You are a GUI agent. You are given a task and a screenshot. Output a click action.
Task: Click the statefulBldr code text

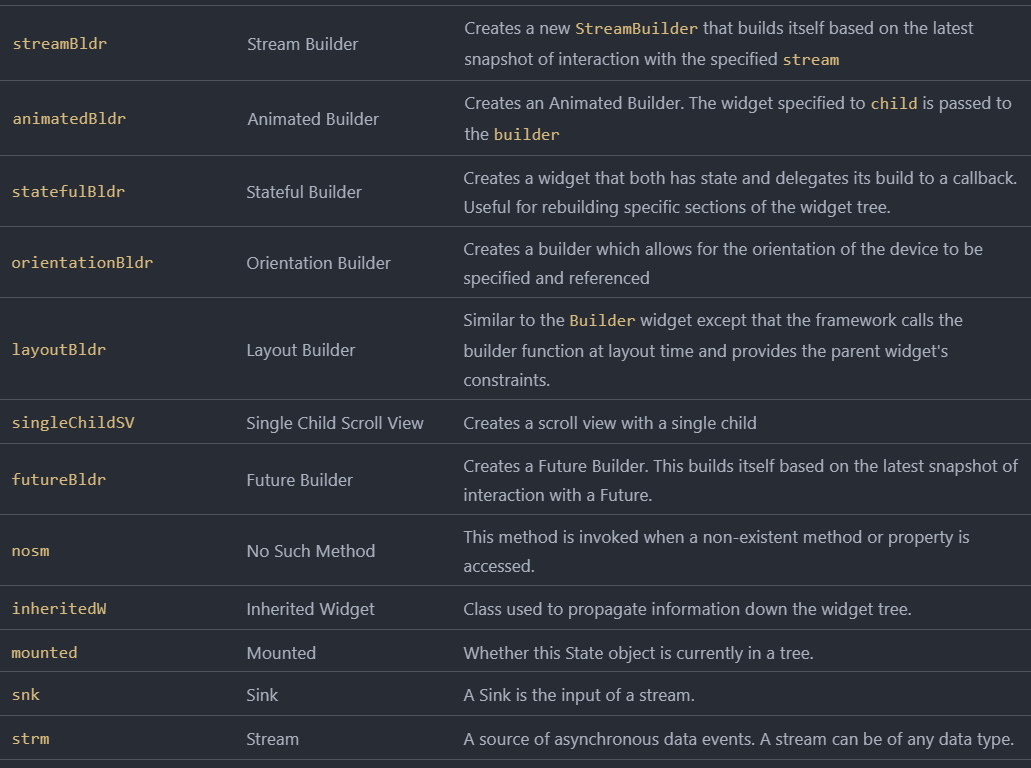68,192
